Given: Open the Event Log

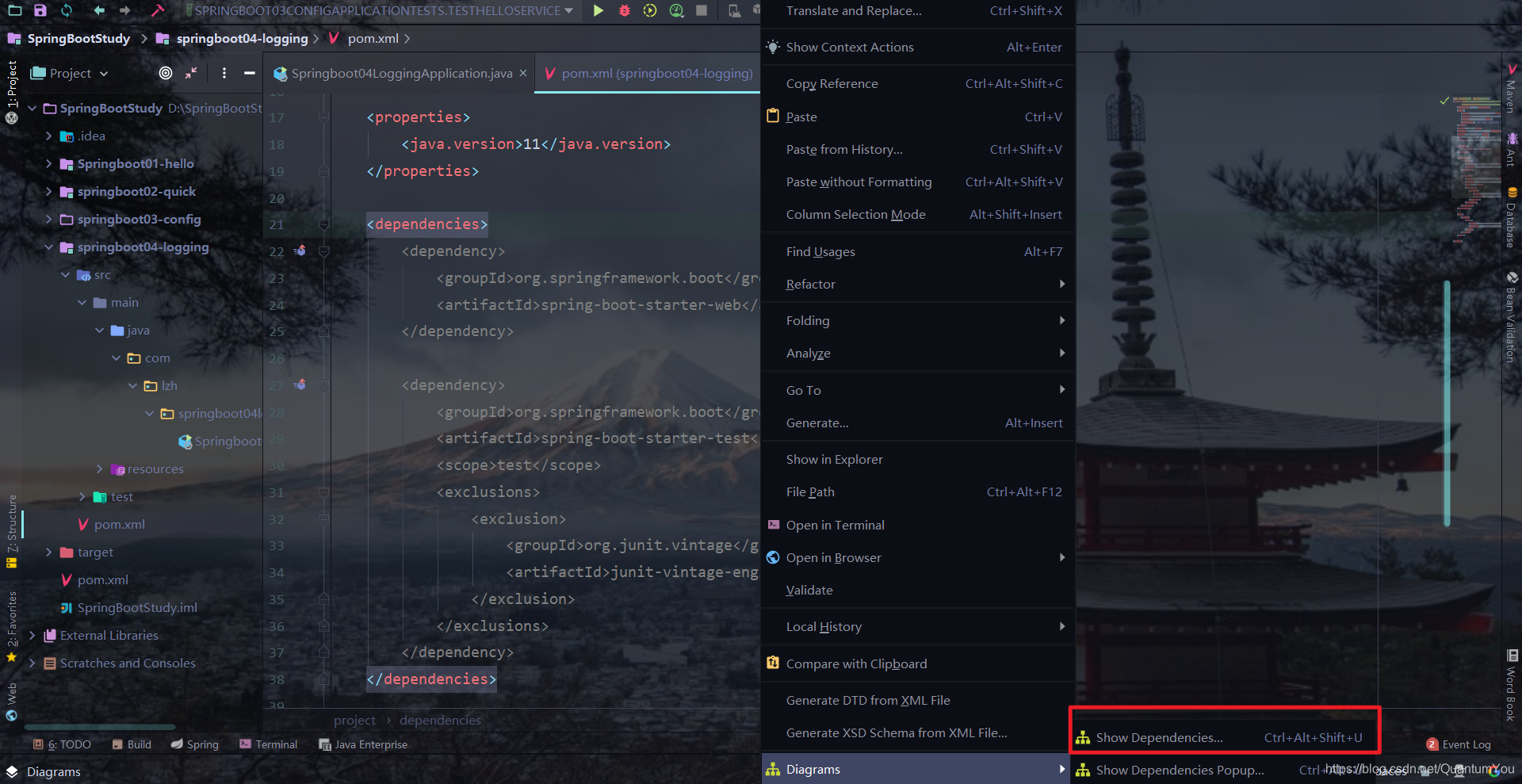Looking at the screenshot, I should coord(1459,744).
